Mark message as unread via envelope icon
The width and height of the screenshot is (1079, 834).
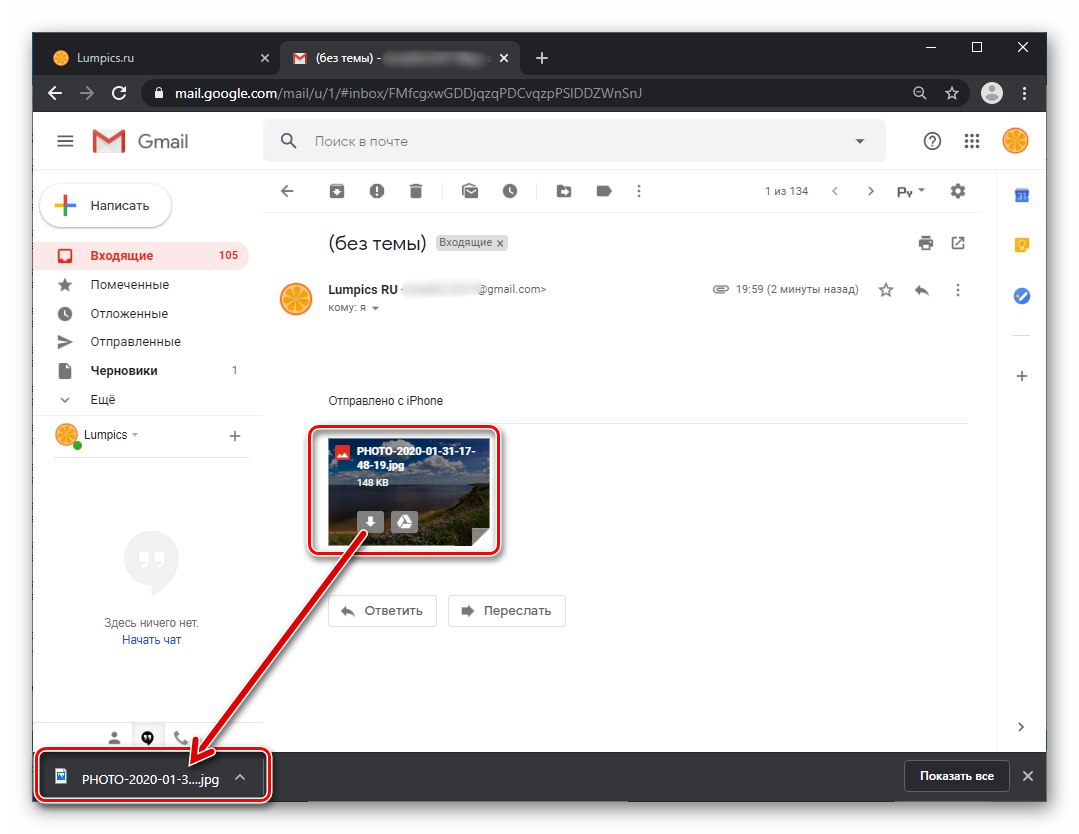pyautogui.click(x=470, y=191)
